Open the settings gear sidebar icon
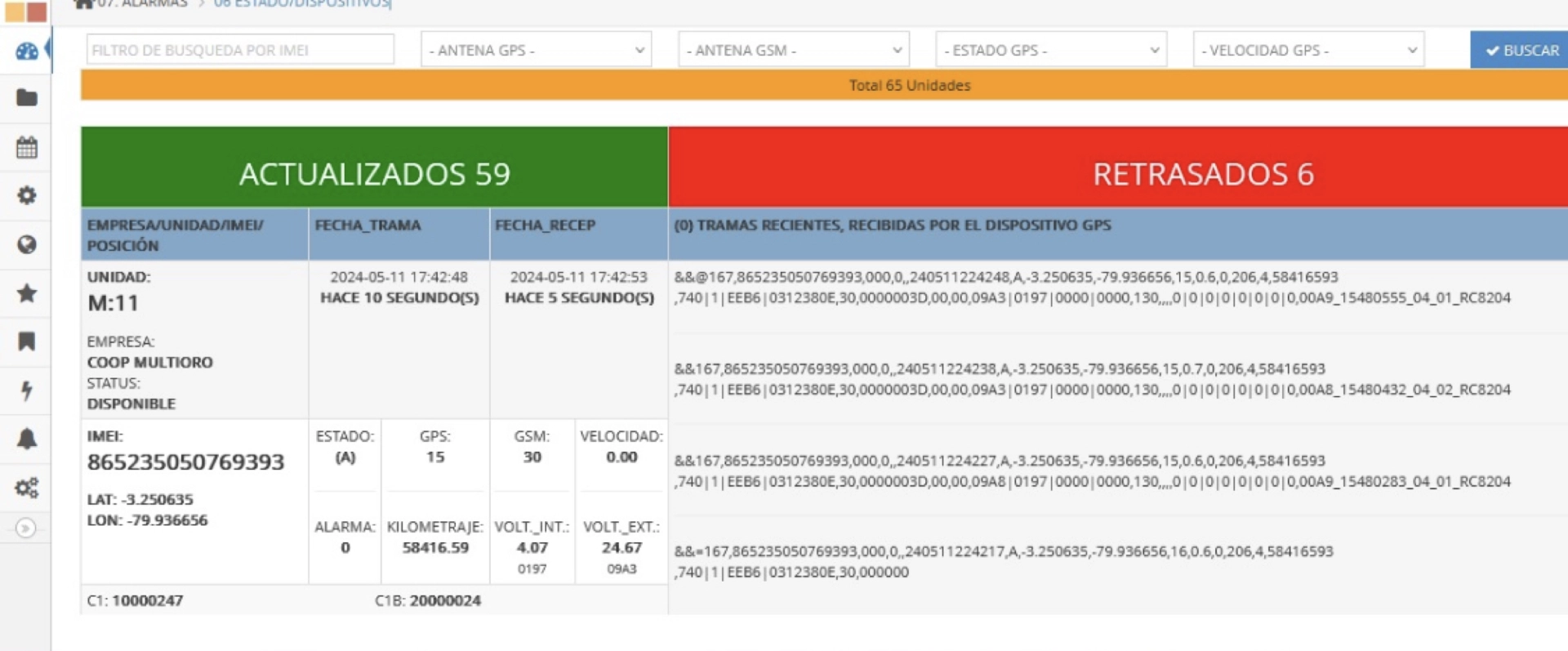The width and height of the screenshot is (1568, 651). coord(27,195)
